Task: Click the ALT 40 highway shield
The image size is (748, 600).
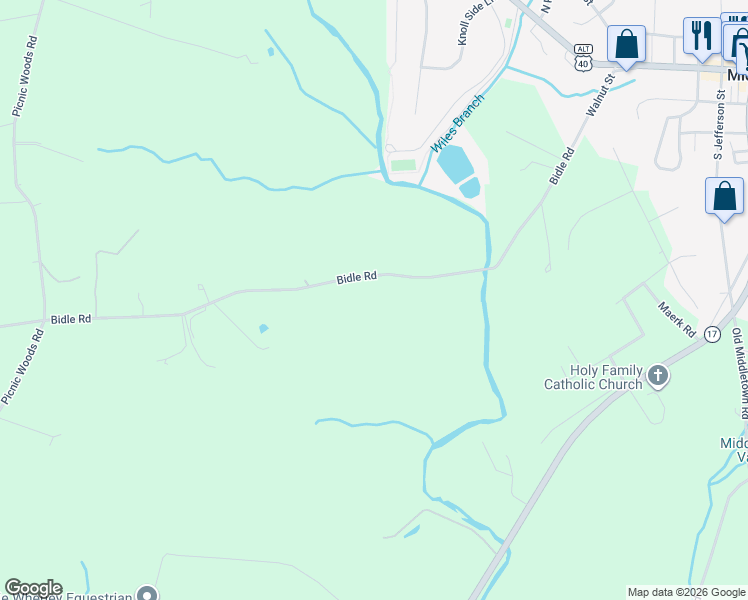Action: click(x=583, y=57)
